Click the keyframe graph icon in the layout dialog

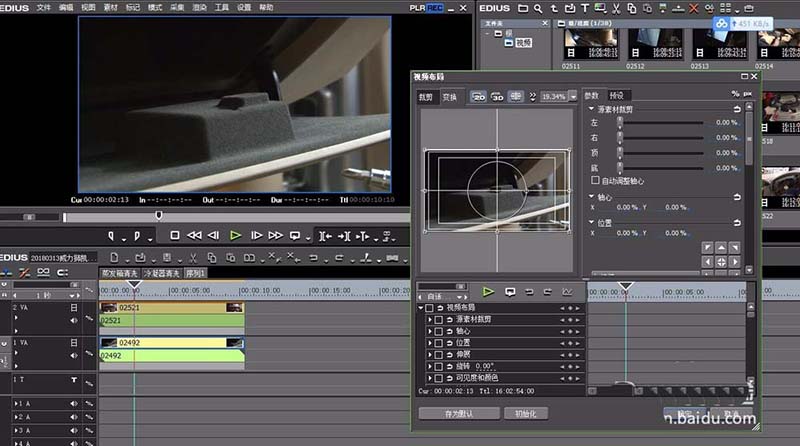point(568,292)
